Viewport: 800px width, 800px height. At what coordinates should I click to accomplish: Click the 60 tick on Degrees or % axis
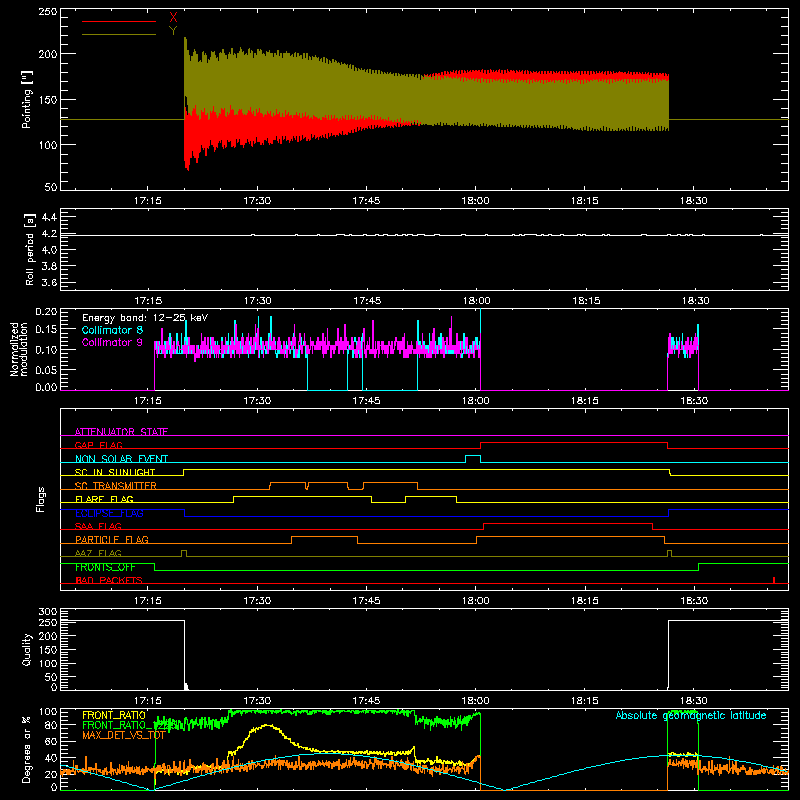coord(51,741)
